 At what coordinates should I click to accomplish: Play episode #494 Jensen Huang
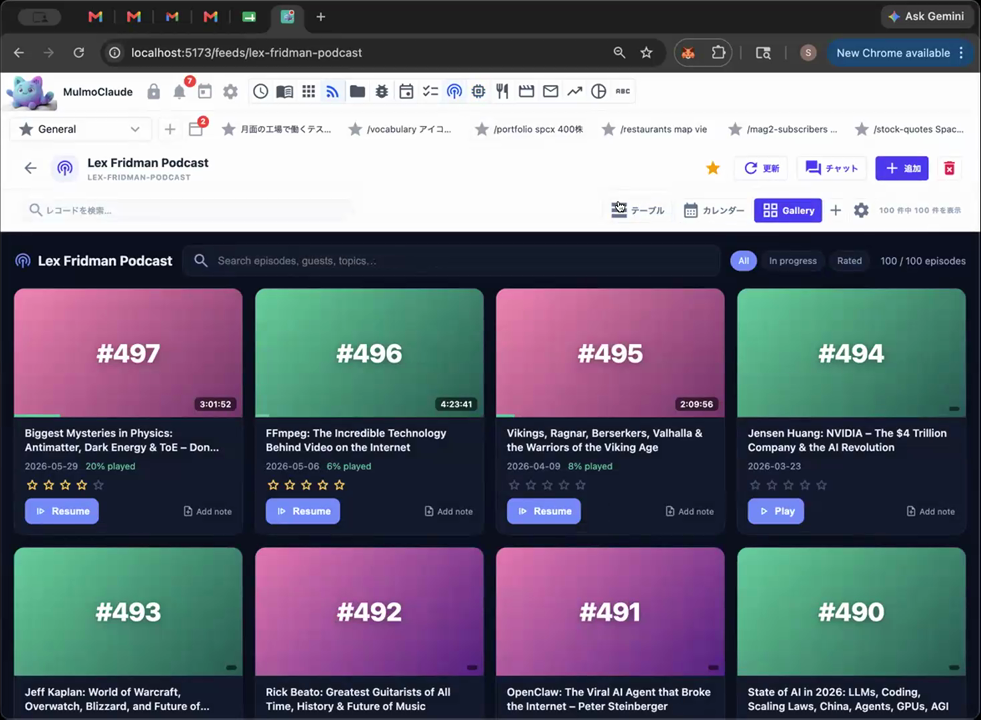click(x=776, y=511)
